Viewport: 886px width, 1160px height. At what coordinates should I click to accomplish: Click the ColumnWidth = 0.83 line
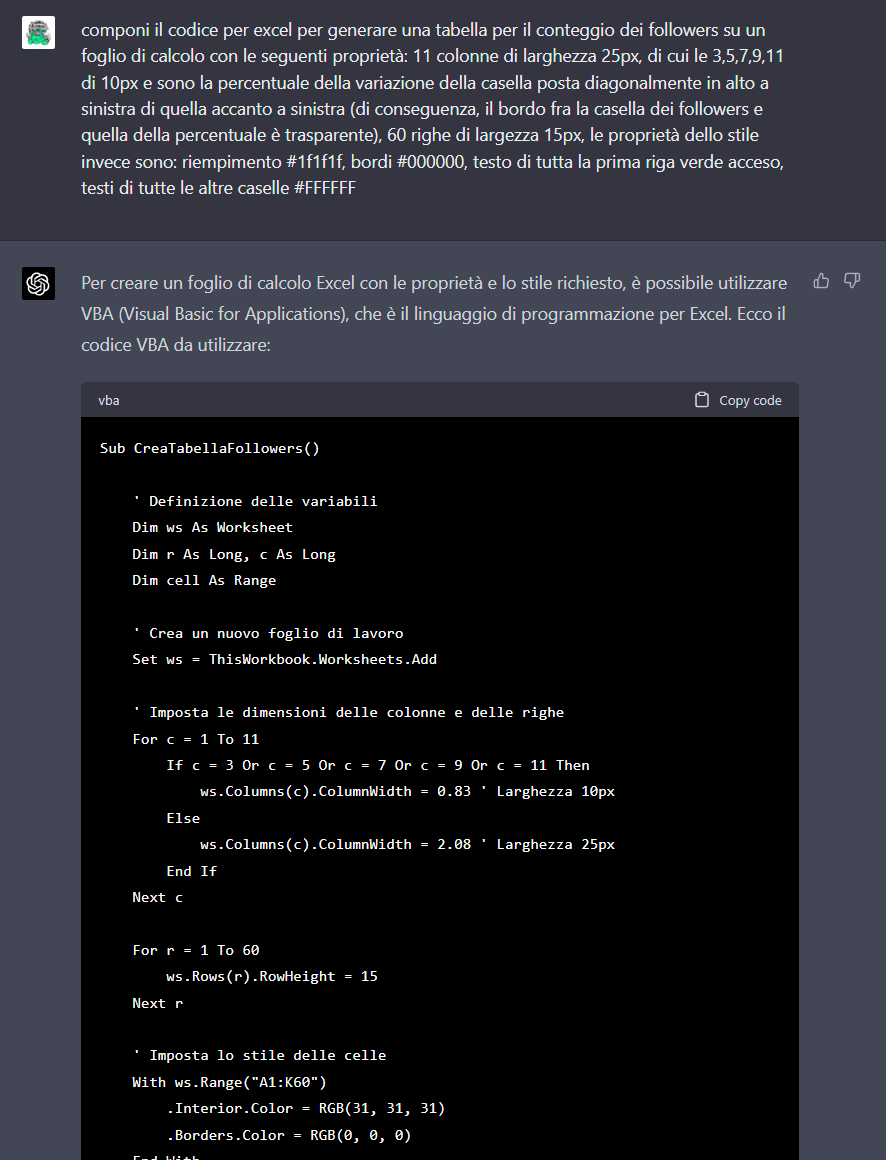click(x=408, y=792)
